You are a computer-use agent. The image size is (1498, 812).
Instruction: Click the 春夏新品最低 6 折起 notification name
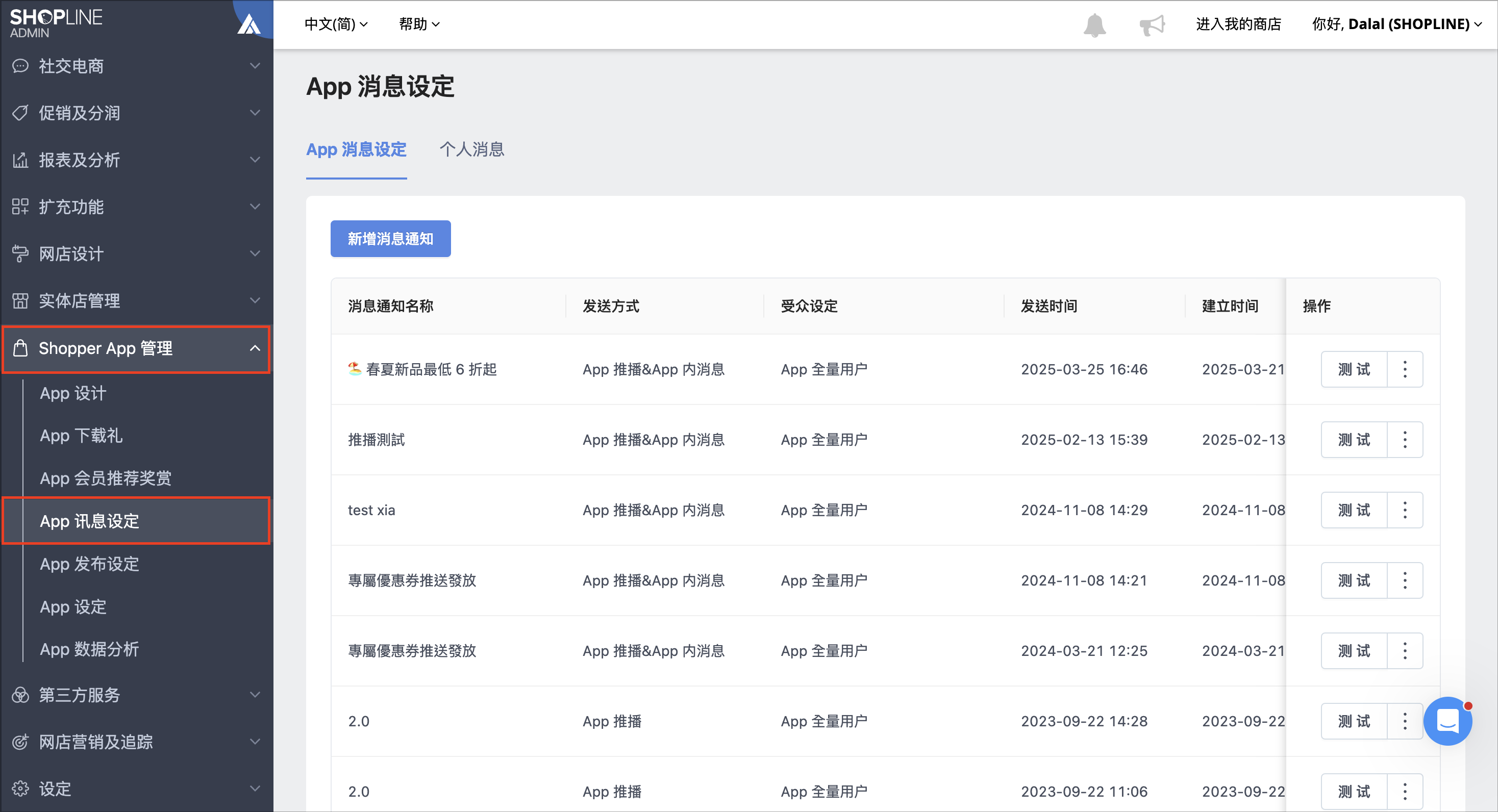(422, 369)
